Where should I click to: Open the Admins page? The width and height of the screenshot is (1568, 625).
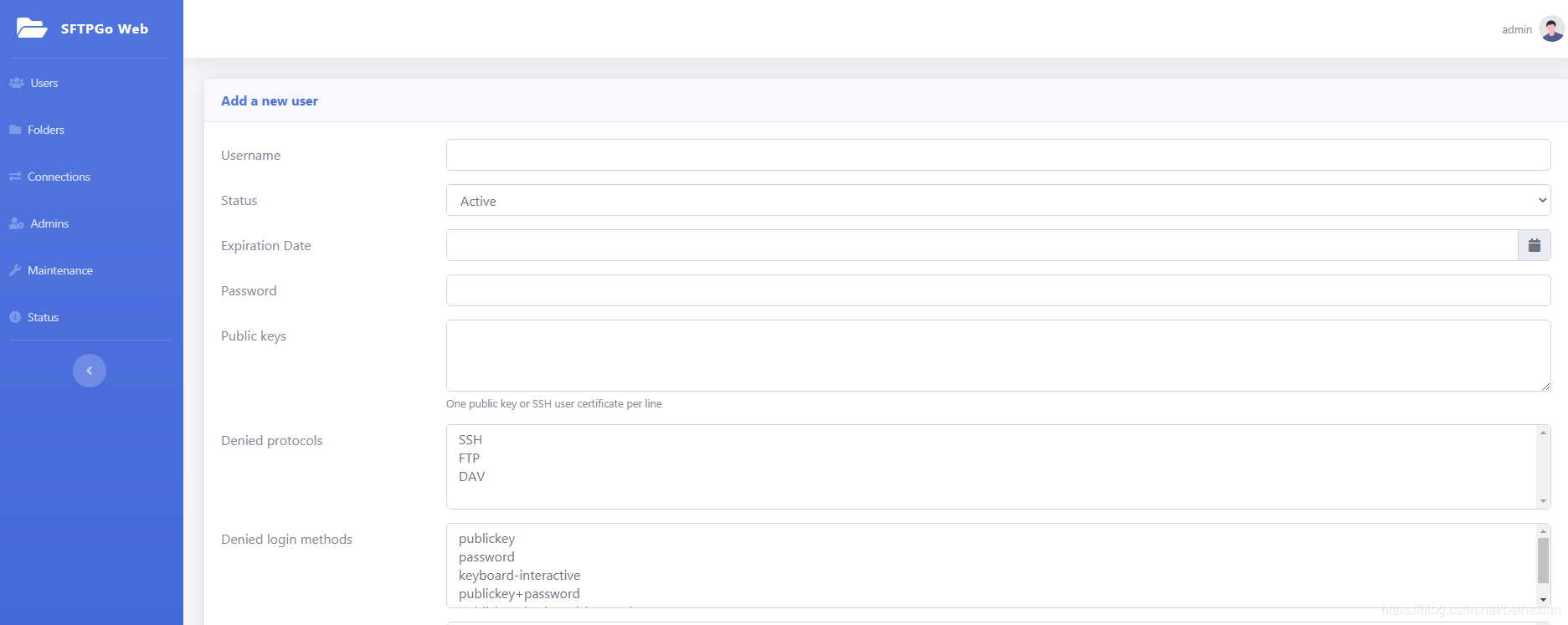49,223
